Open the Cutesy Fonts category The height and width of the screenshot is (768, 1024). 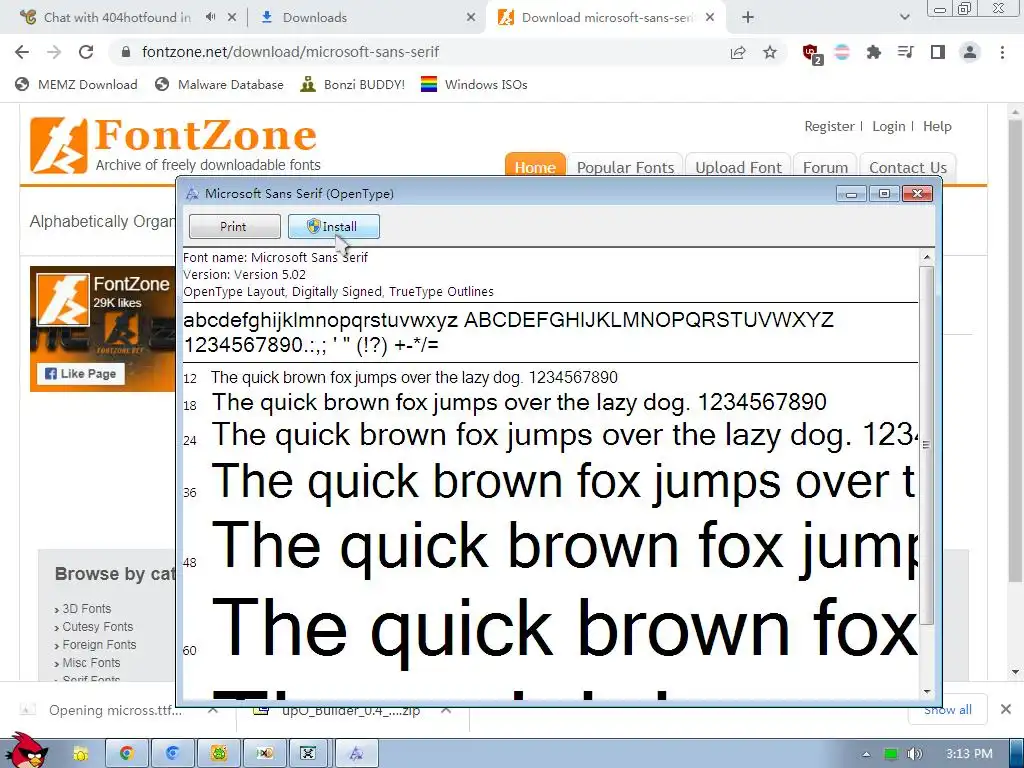(x=97, y=627)
